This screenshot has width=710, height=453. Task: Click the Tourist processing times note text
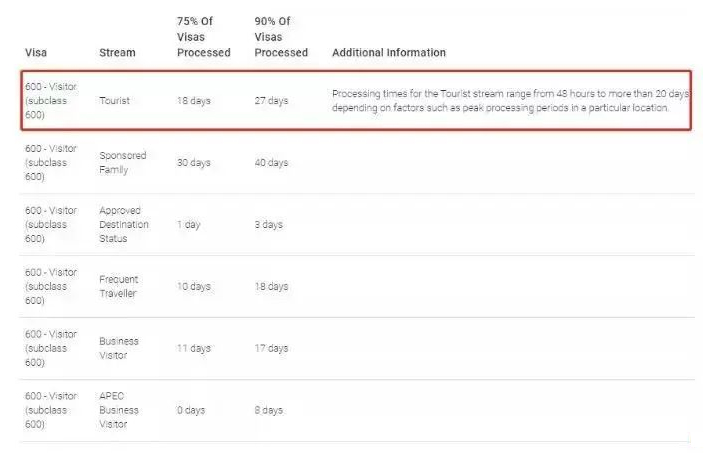click(x=511, y=101)
